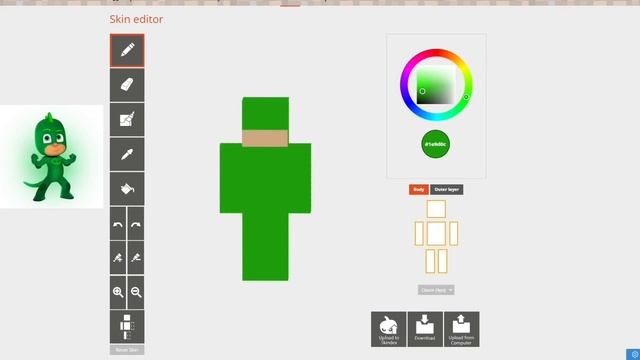Toggle right leg visibility in body diagram

click(x=430, y=261)
